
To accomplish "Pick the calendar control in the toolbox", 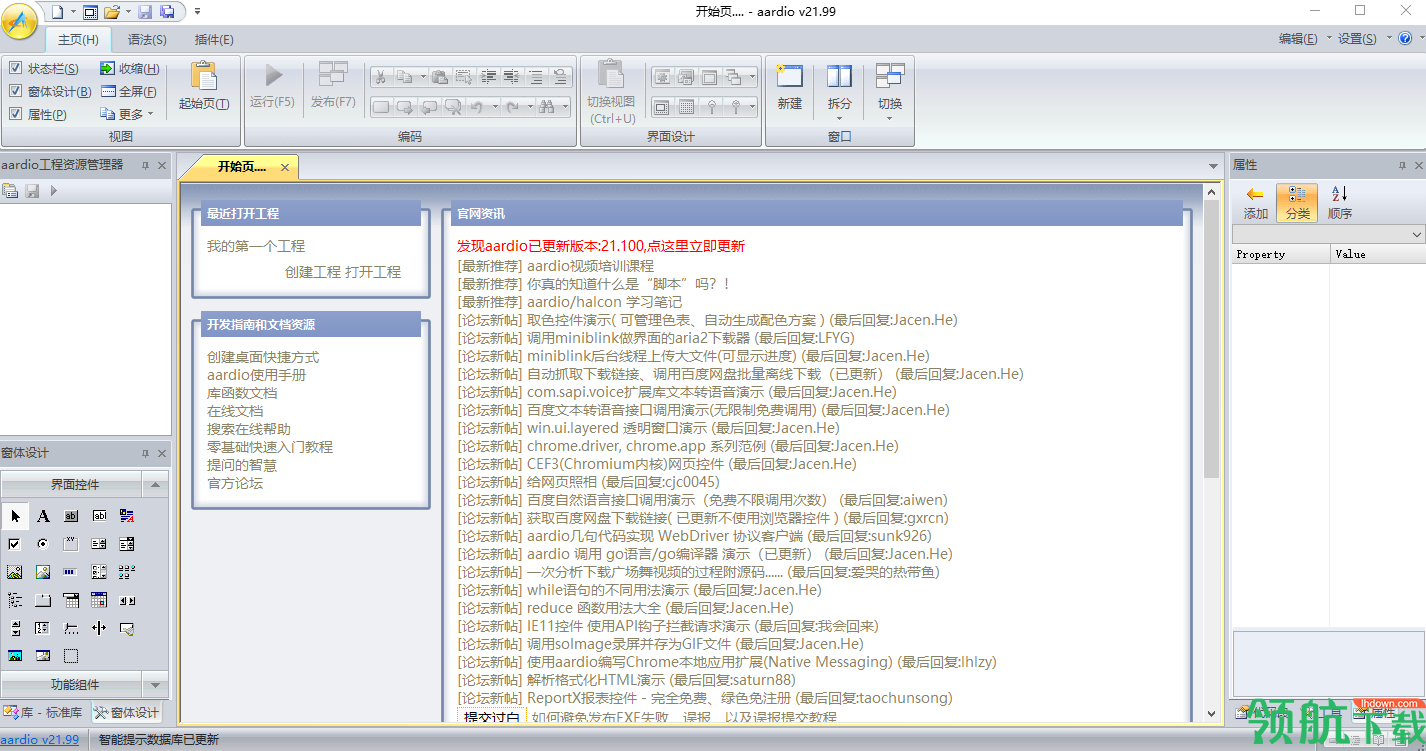I will pos(99,600).
